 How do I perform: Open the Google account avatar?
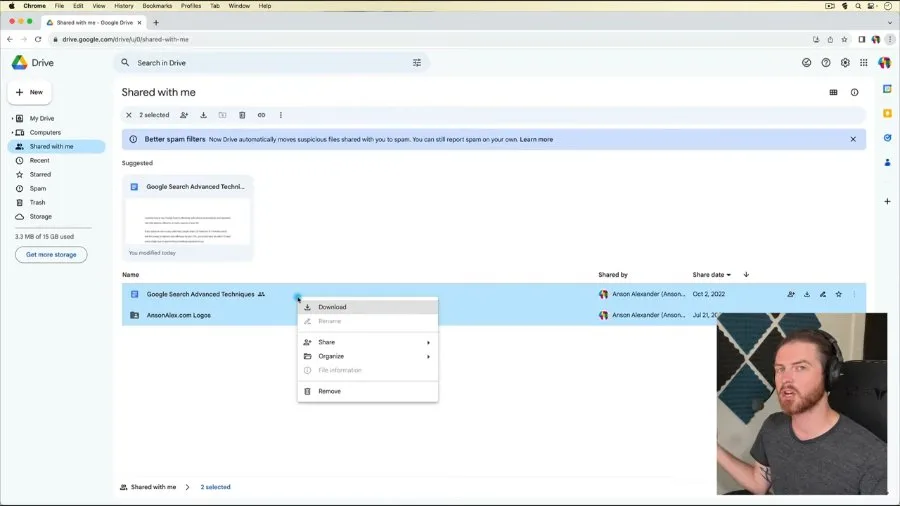884,63
